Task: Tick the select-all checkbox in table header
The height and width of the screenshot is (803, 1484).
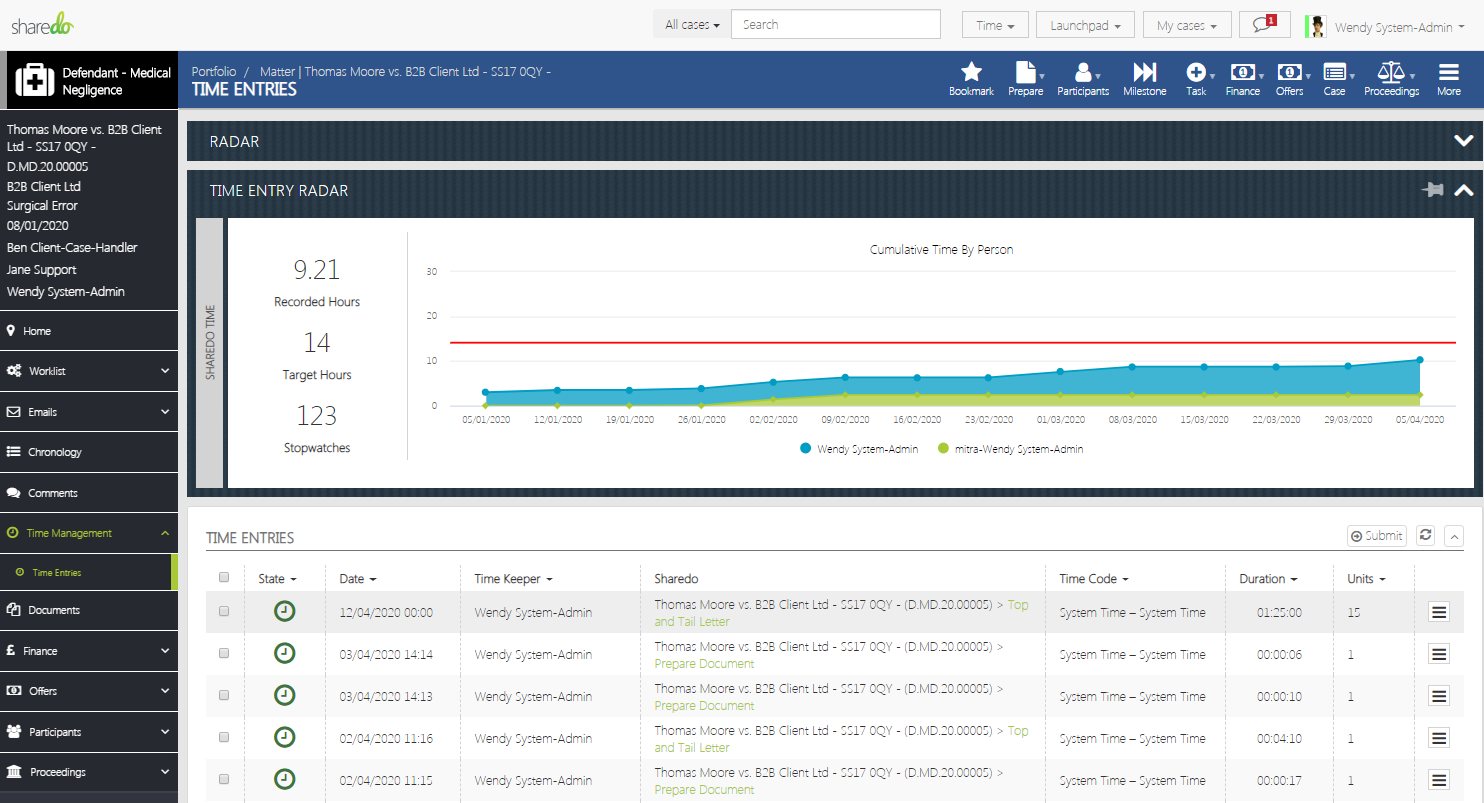Action: (x=224, y=578)
